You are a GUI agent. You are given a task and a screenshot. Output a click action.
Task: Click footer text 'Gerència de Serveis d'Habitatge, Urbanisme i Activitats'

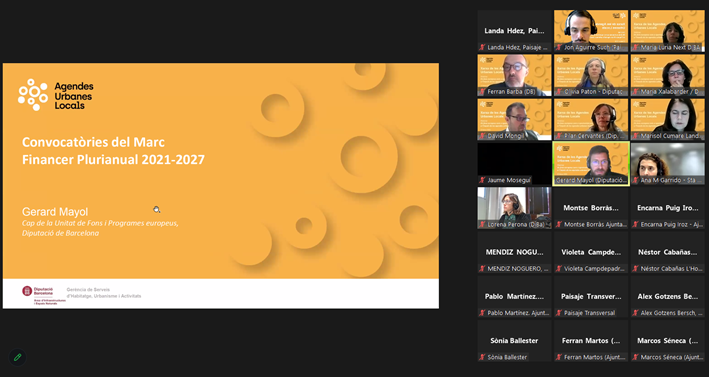tap(104, 292)
